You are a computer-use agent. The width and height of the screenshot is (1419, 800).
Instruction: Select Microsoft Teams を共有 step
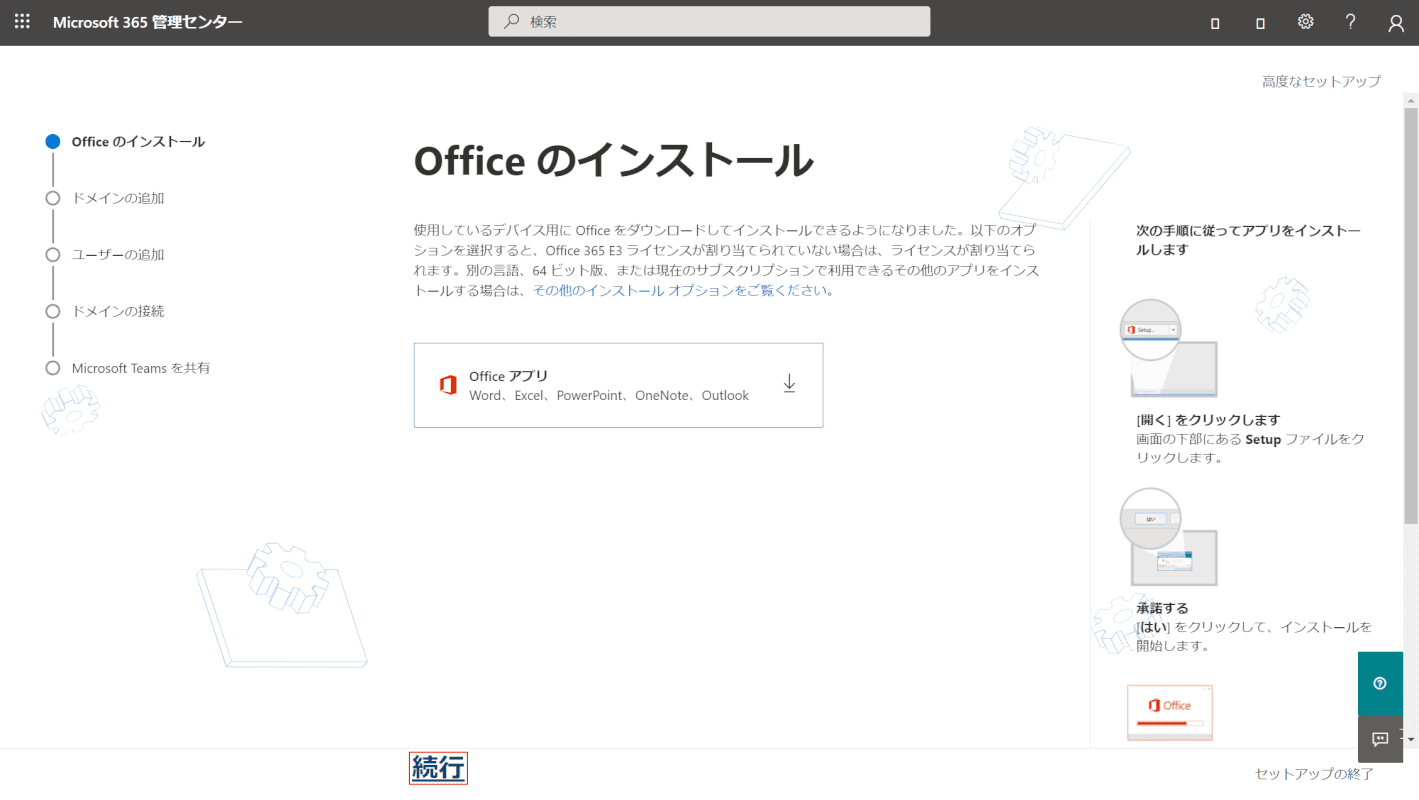141,368
